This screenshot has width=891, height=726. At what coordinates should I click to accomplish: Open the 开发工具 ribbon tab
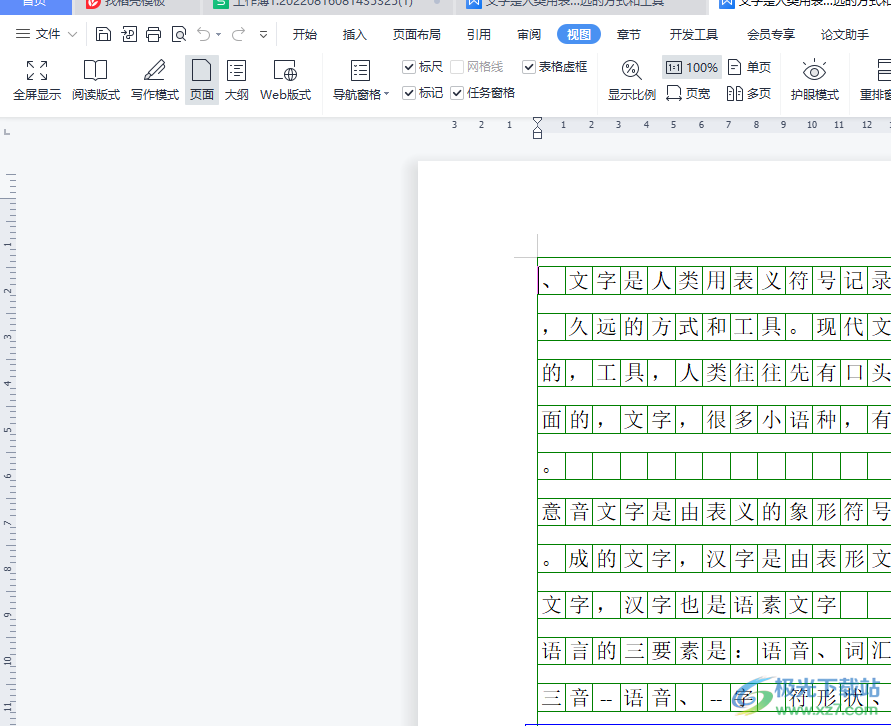point(693,35)
